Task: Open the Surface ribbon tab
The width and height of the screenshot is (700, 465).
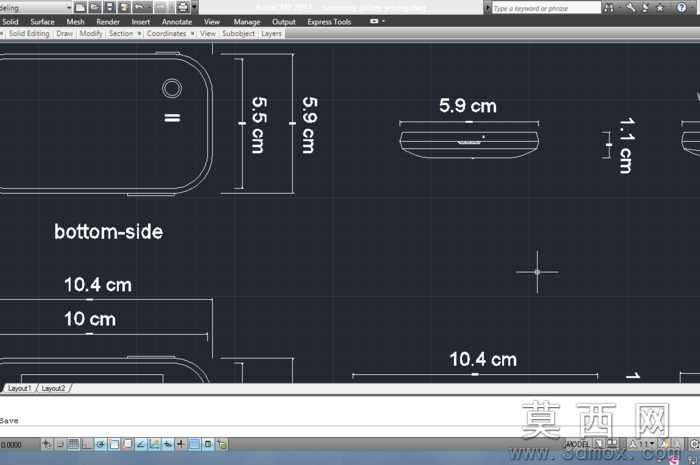Action: click(42, 21)
